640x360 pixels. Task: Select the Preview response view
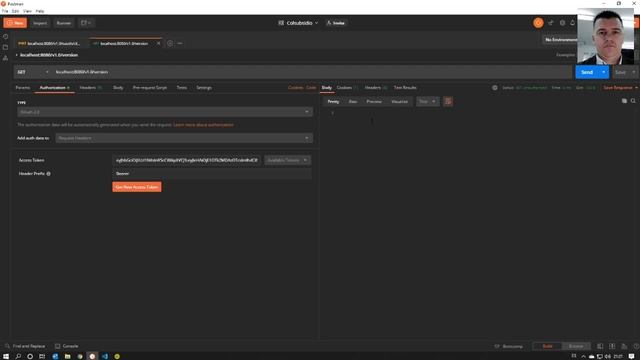pyautogui.click(x=374, y=101)
